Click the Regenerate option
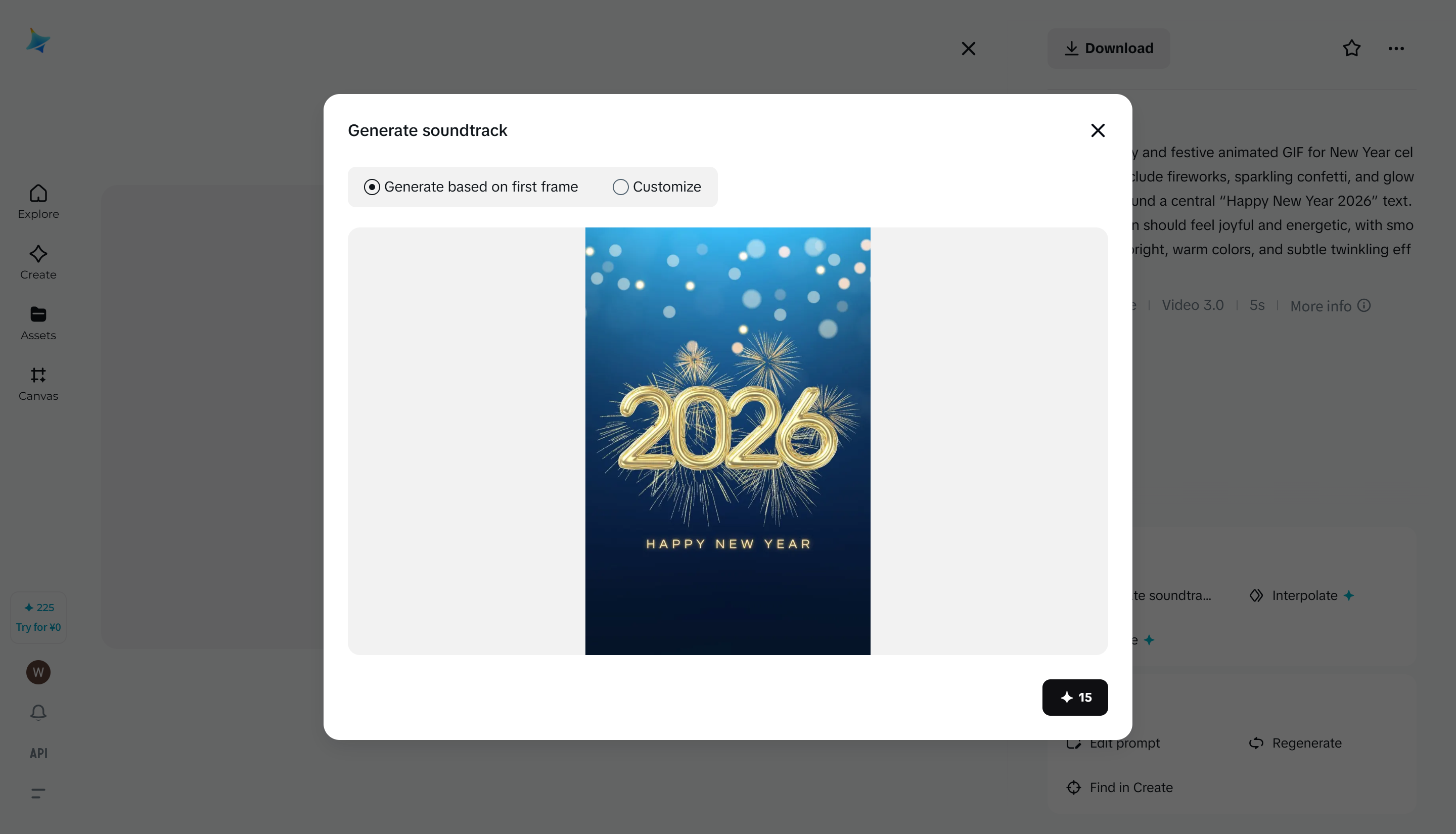 (x=1295, y=743)
